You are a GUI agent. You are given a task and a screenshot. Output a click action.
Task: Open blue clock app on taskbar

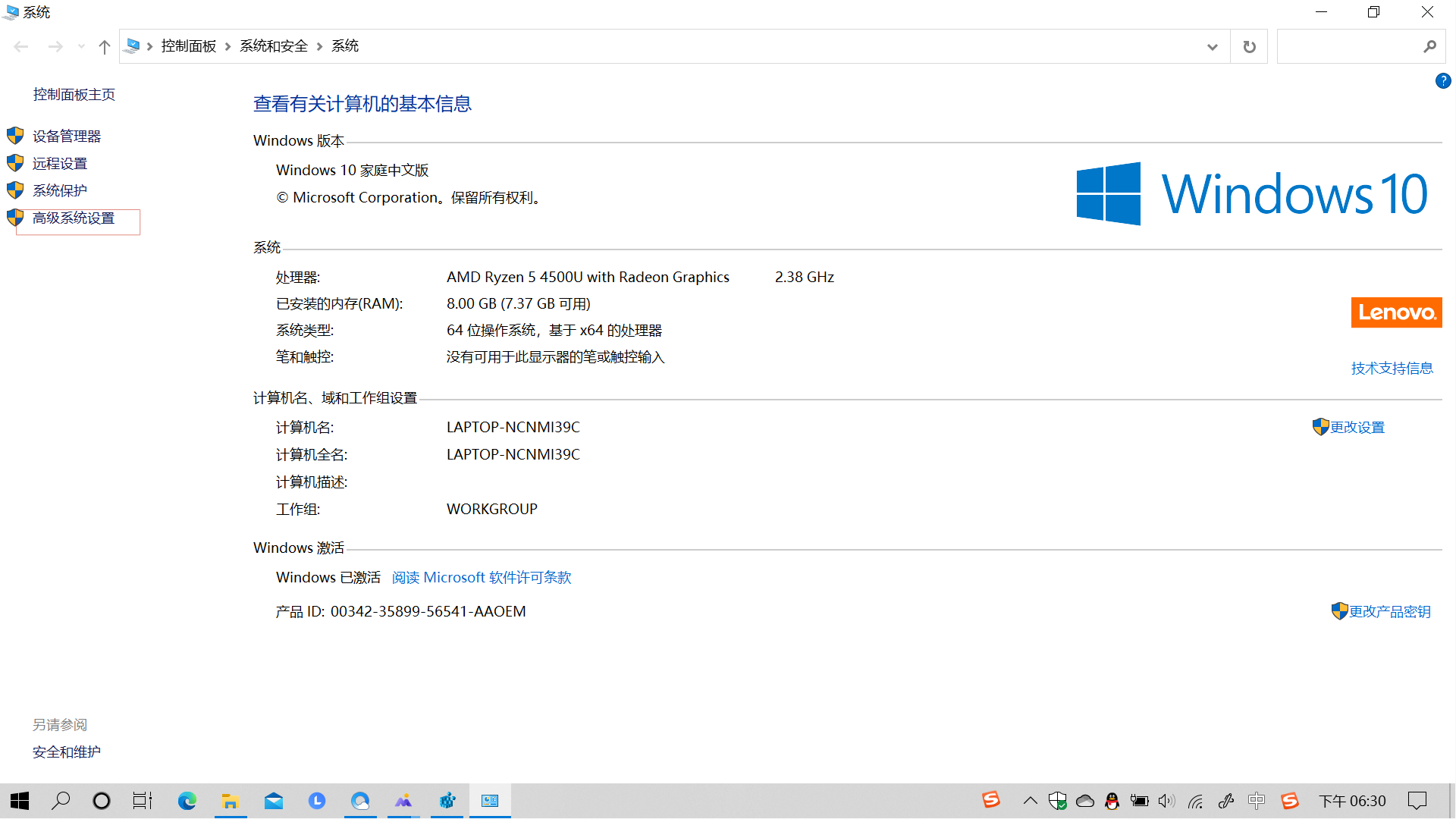[317, 801]
